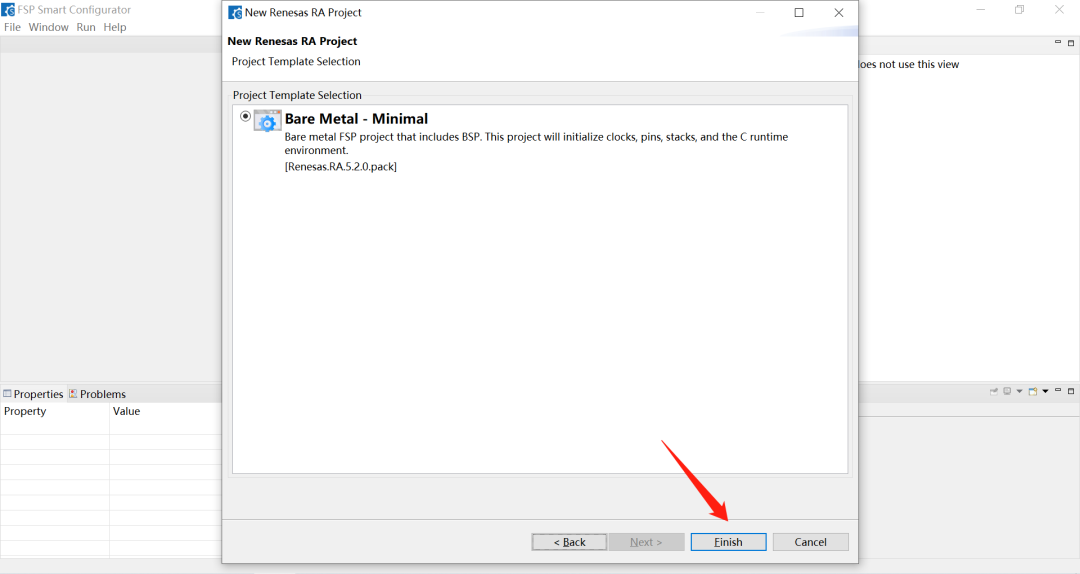The height and width of the screenshot is (574, 1080).
Task: Open the Window menu
Action: click(x=48, y=27)
